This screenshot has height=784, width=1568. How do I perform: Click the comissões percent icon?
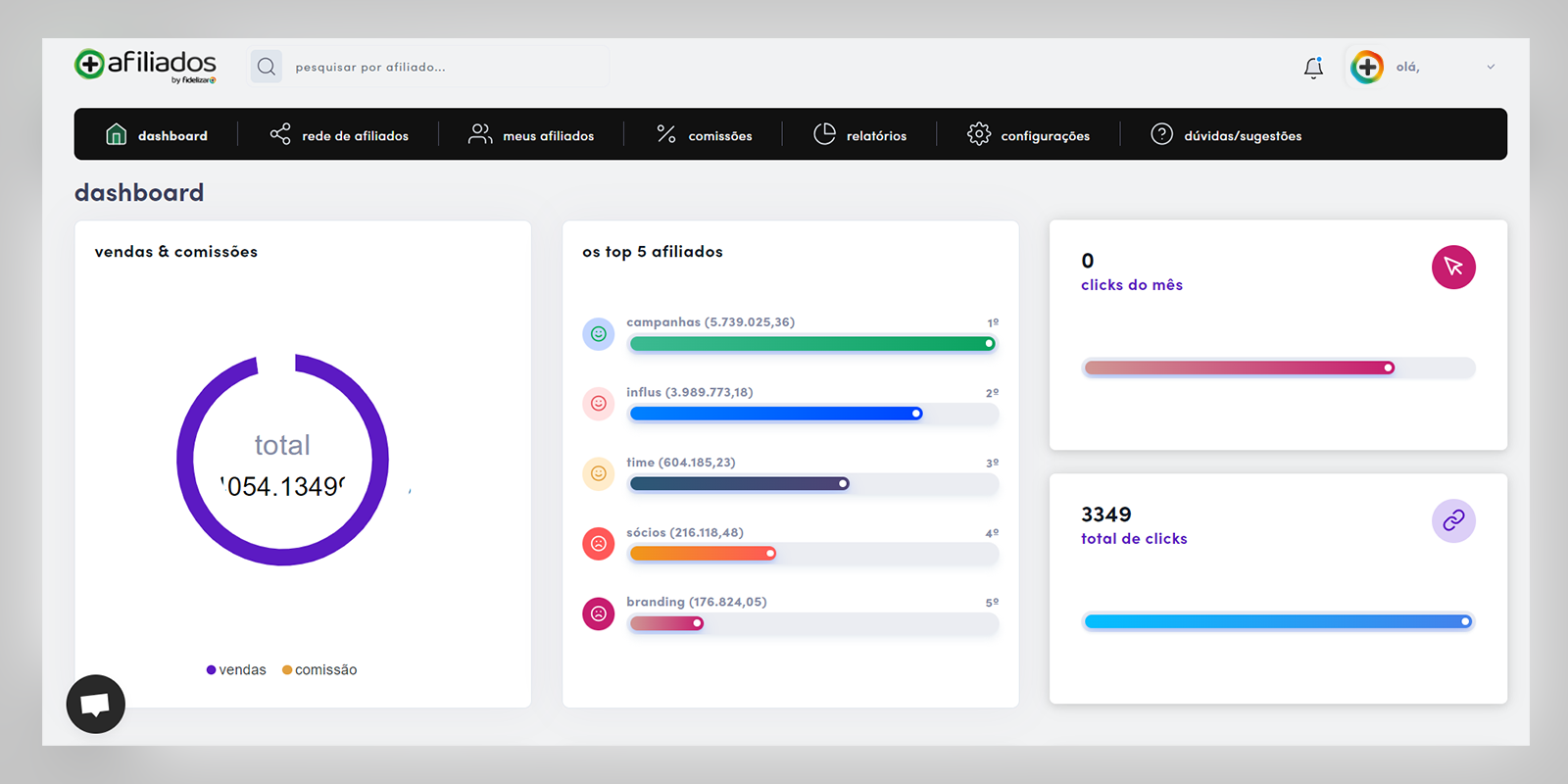click(666, 134)
